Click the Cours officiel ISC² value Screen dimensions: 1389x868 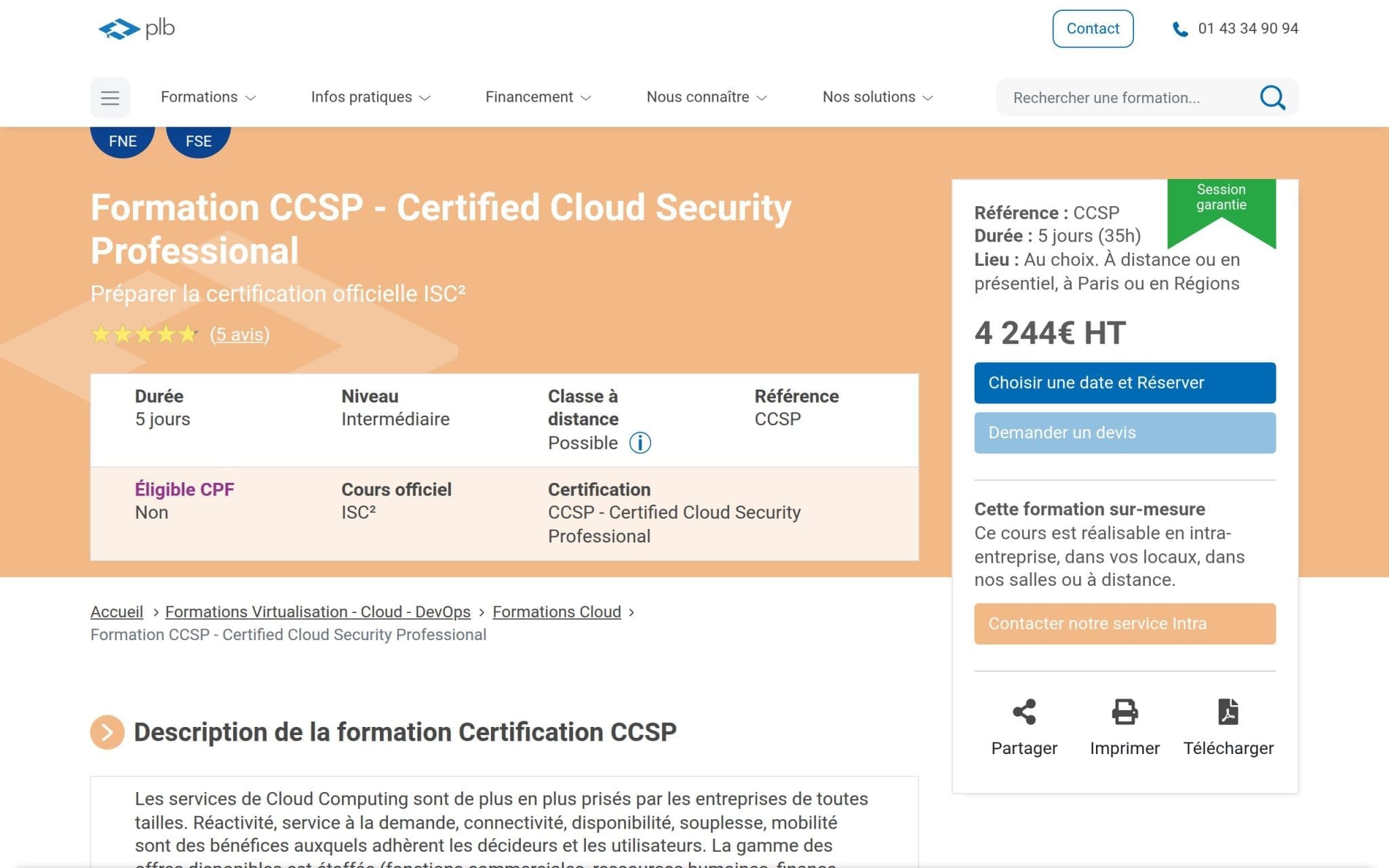358,513
